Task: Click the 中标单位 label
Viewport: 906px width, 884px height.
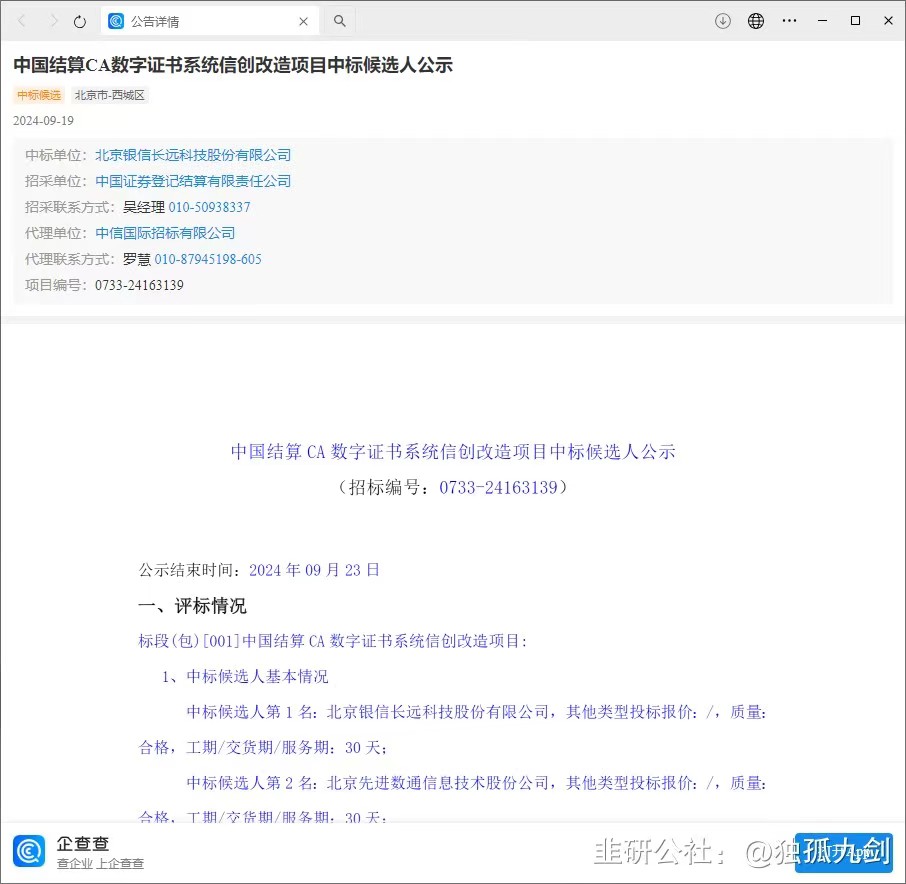Action: [56, 155]
